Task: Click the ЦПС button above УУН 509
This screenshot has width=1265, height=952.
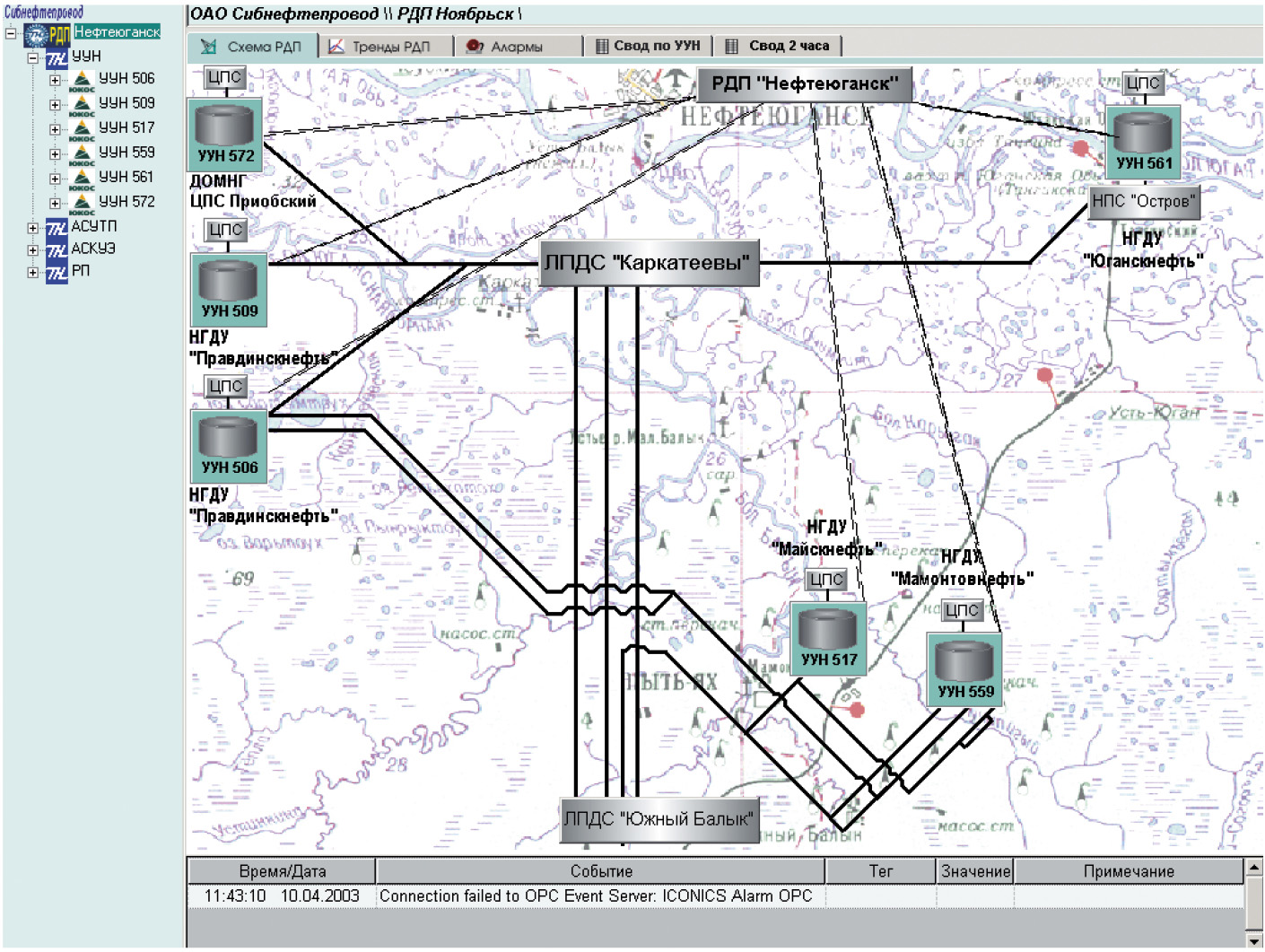Action: [x=224, y=231]
